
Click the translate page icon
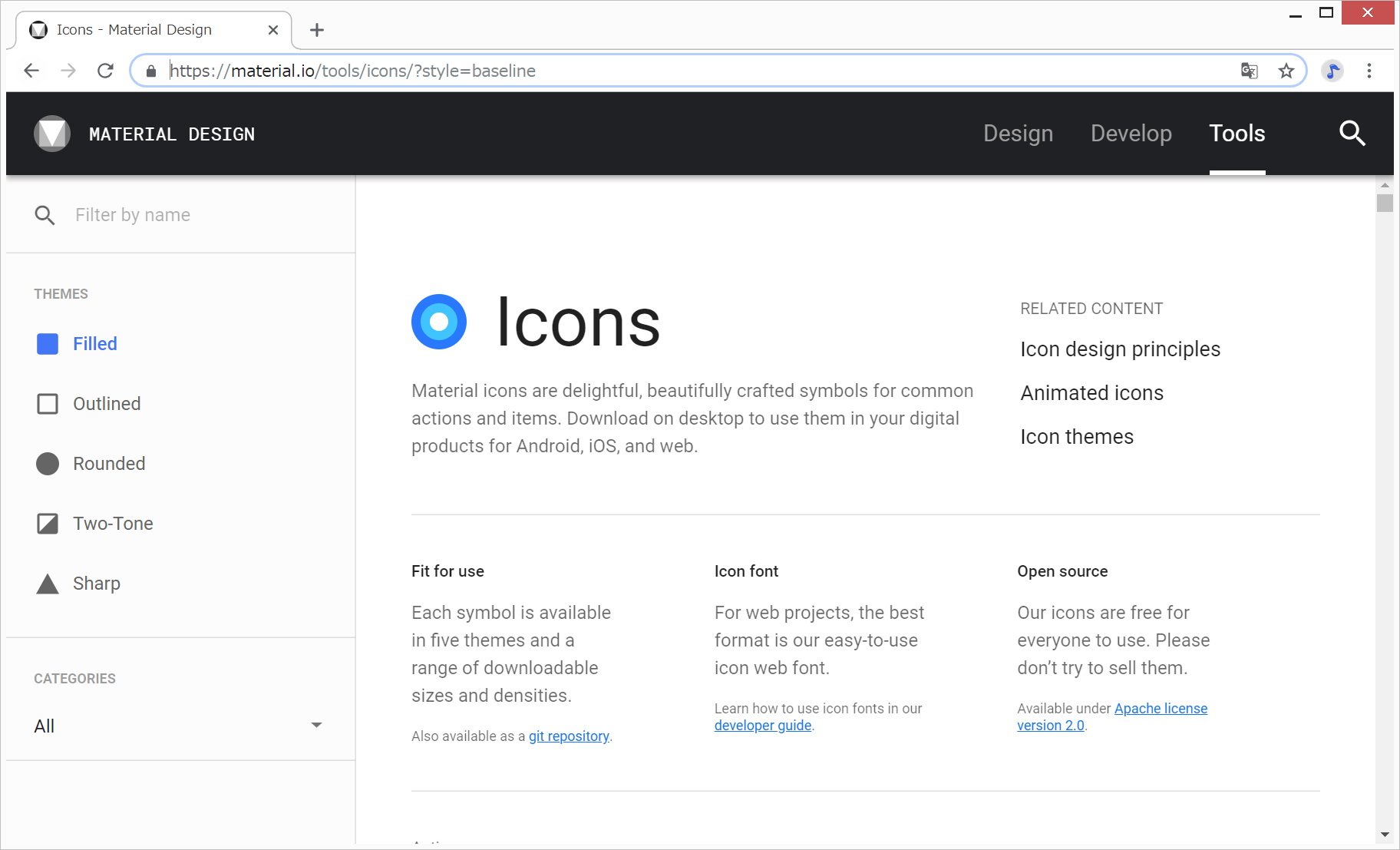pyautogui.click(x=1250, y=71)
